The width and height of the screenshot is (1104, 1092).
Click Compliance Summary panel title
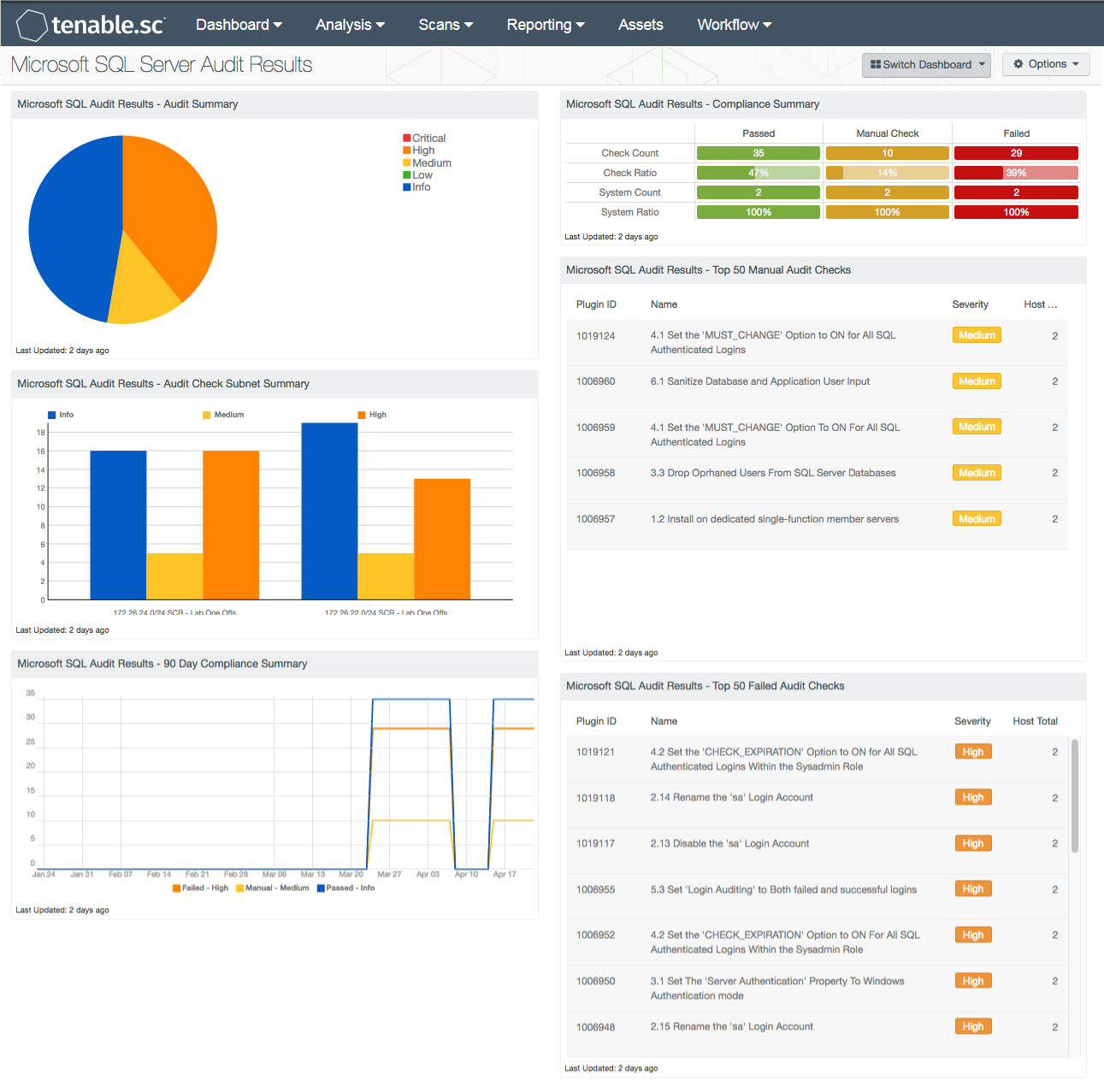pos(693,104)
